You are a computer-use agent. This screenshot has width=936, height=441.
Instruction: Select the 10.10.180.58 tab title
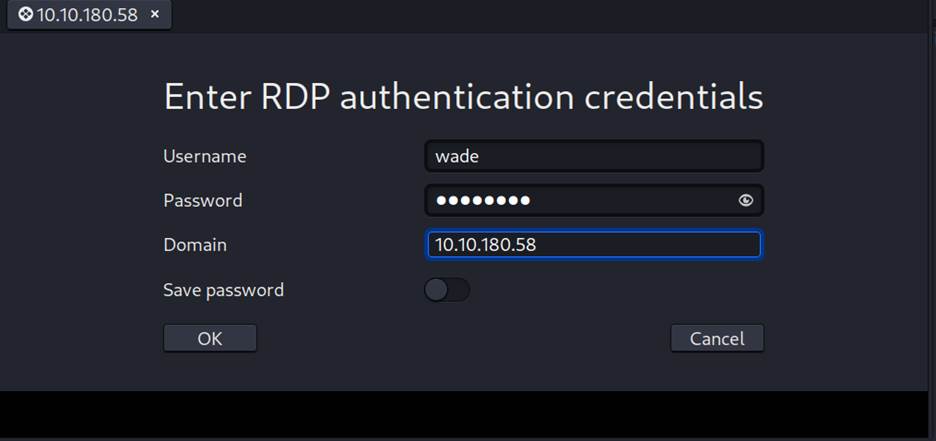tap(87, 15)
